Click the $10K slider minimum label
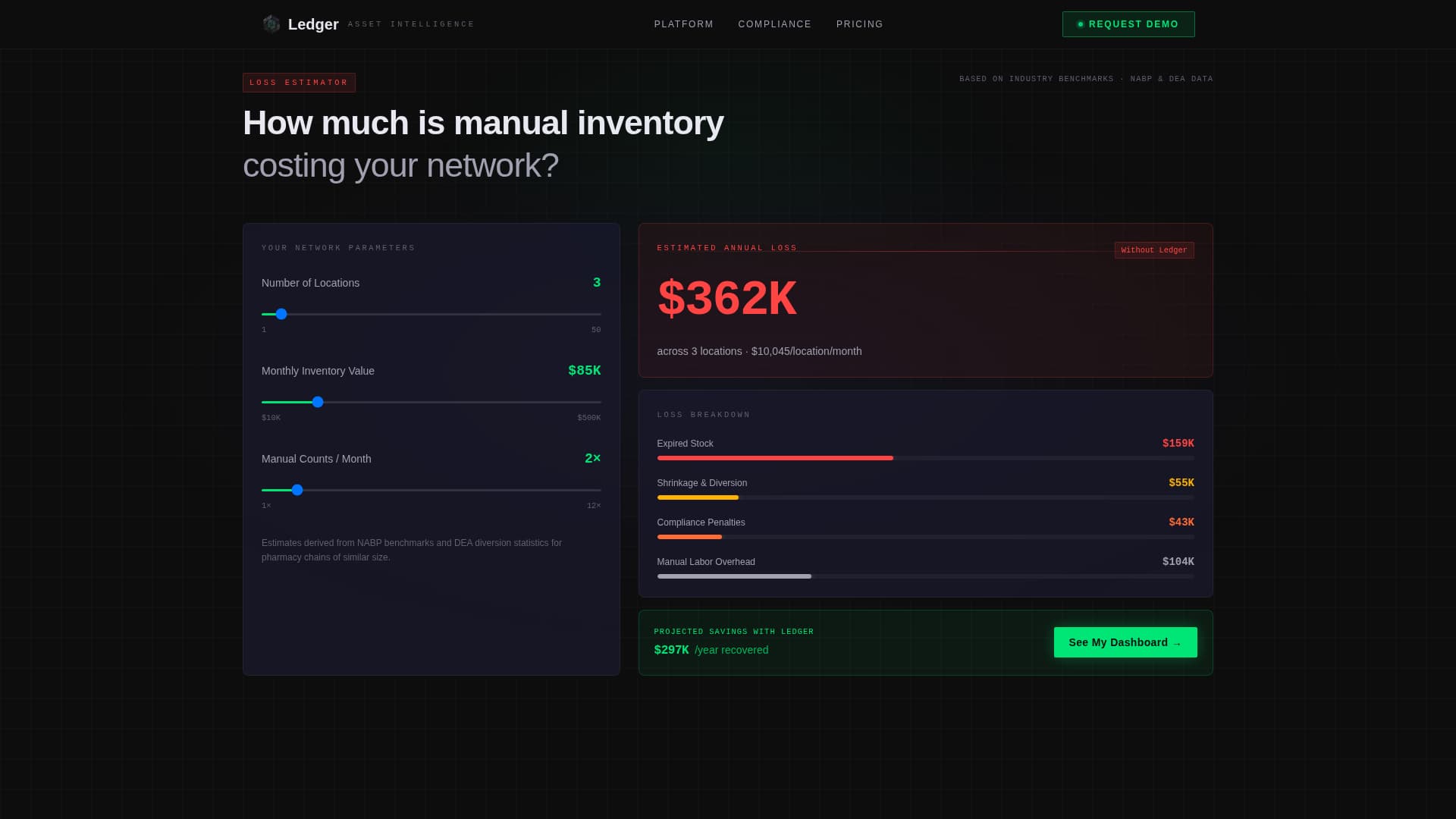 pos(271,418)
